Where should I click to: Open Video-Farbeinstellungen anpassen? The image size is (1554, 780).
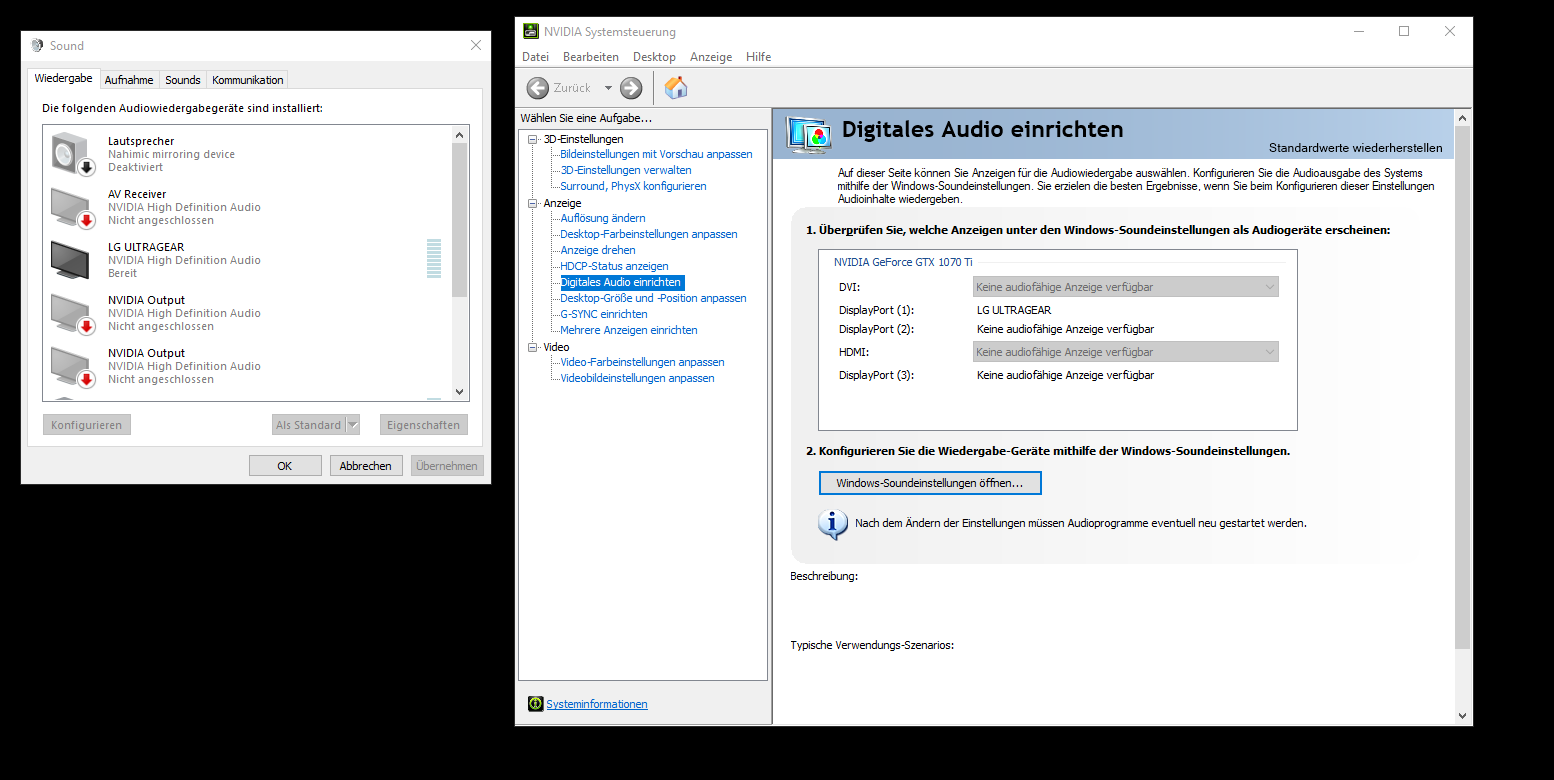[642, 362]
